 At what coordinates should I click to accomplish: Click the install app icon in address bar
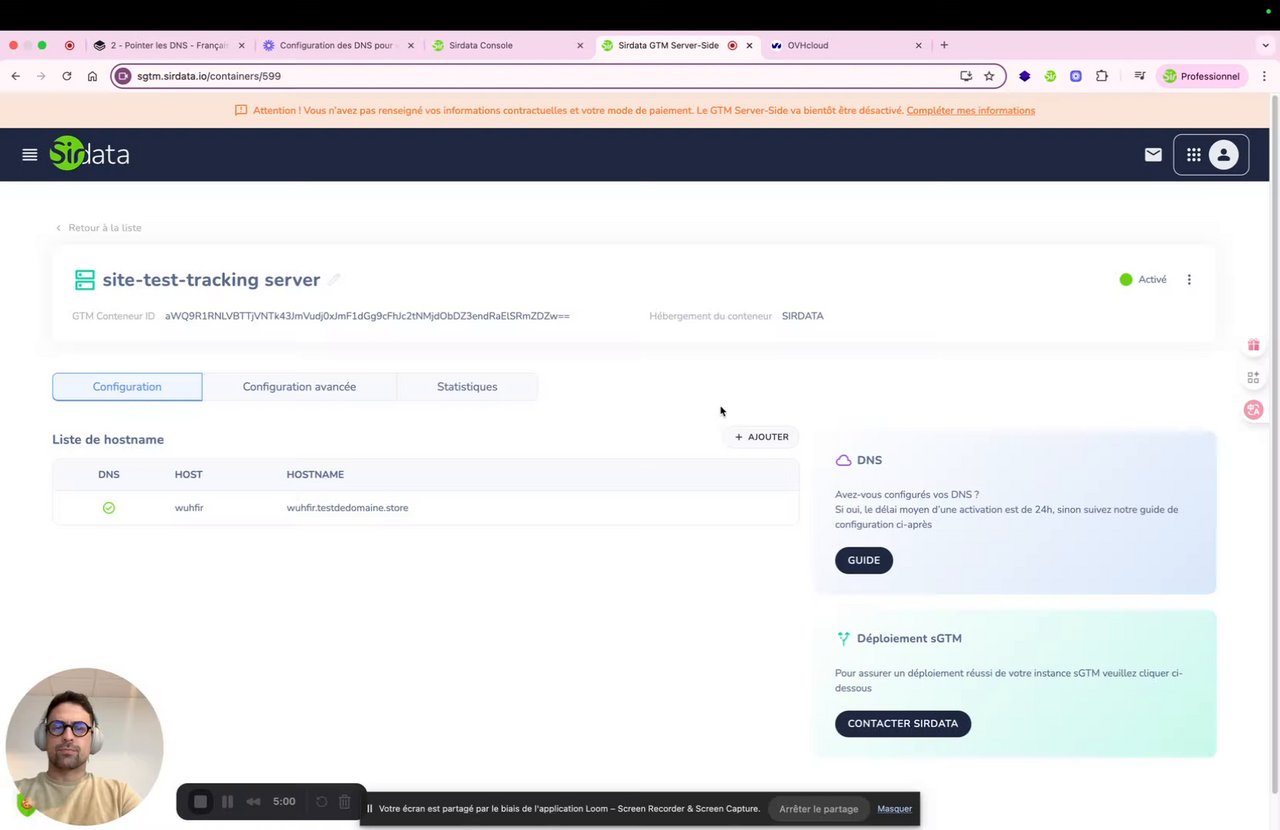(x=966, y=76)
